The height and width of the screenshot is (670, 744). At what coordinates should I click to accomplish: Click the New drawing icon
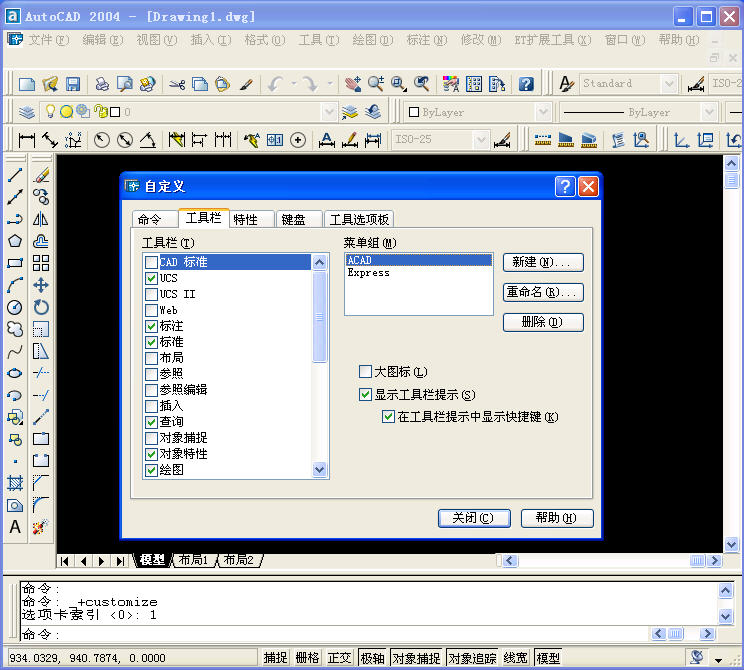point(27,84)
